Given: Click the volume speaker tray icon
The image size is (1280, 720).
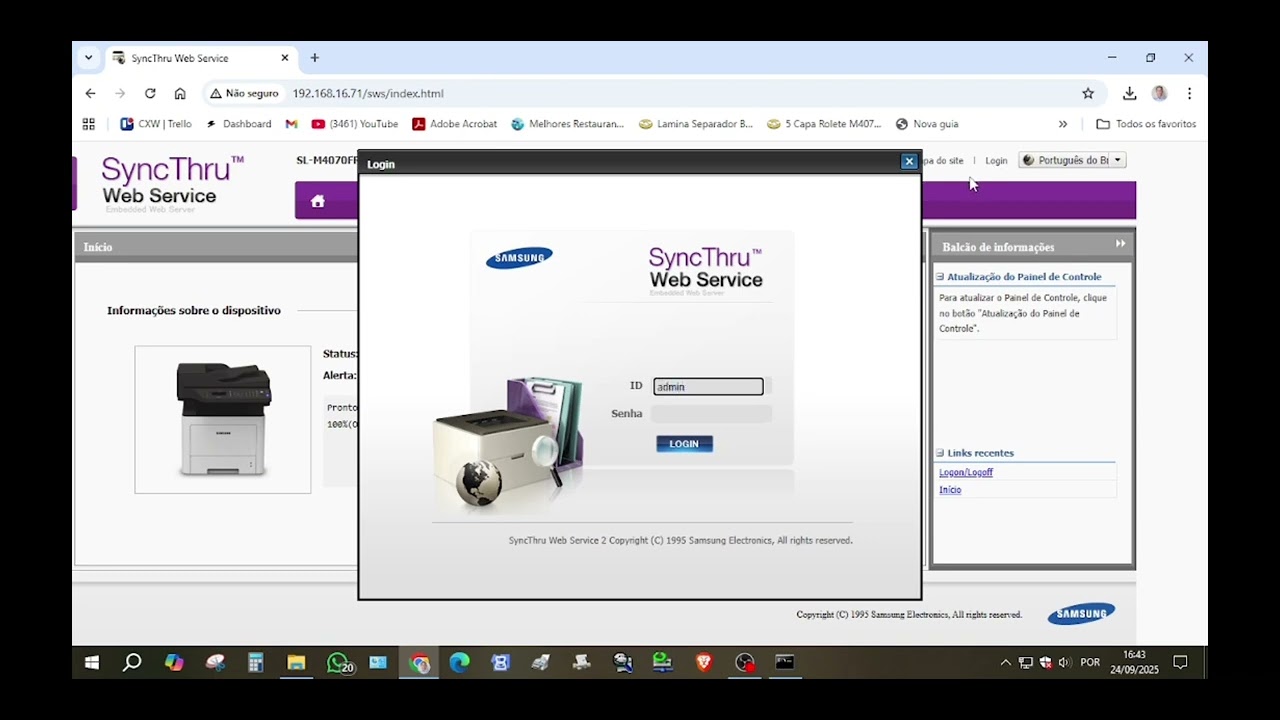Looking at the screenshot, I should (1064, 662).
